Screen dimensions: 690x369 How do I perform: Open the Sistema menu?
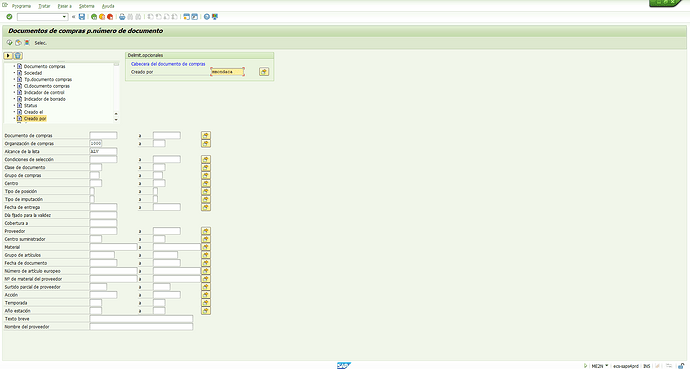pos(87,6)
